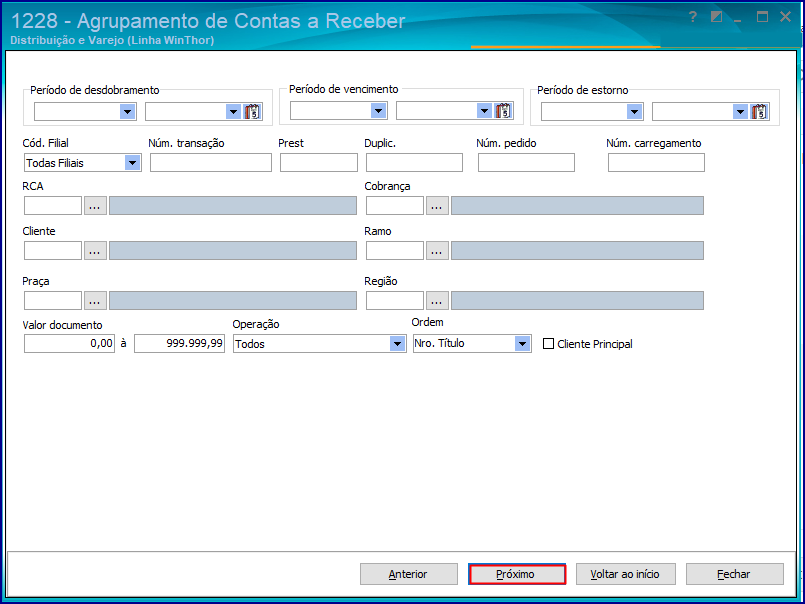
Task: Focus the Praça code input field
Action: click(x=53, y=300)
